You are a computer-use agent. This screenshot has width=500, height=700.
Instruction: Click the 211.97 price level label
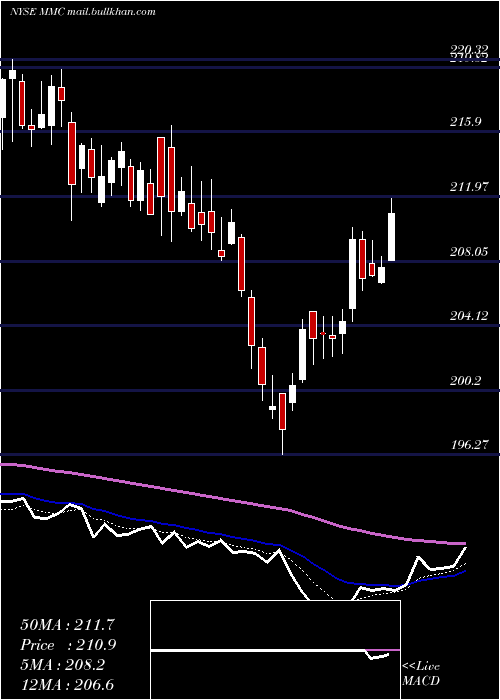pyautogui.click(x=468, y=187)
